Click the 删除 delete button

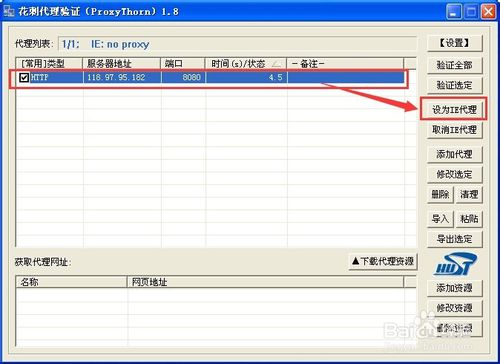click(x=440, y=194)
